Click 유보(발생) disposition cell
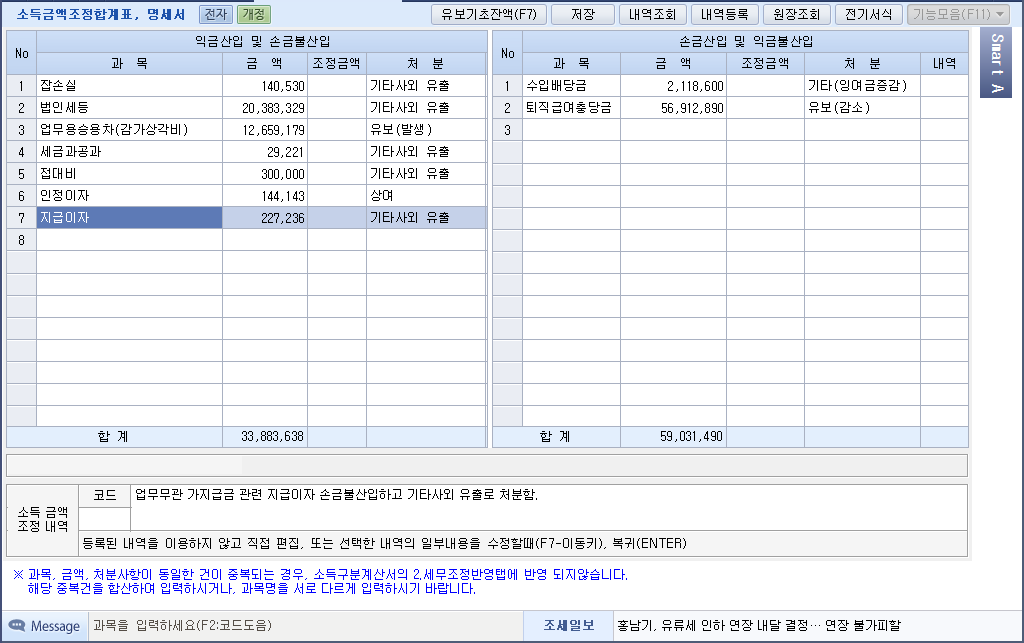 [426, 130]
